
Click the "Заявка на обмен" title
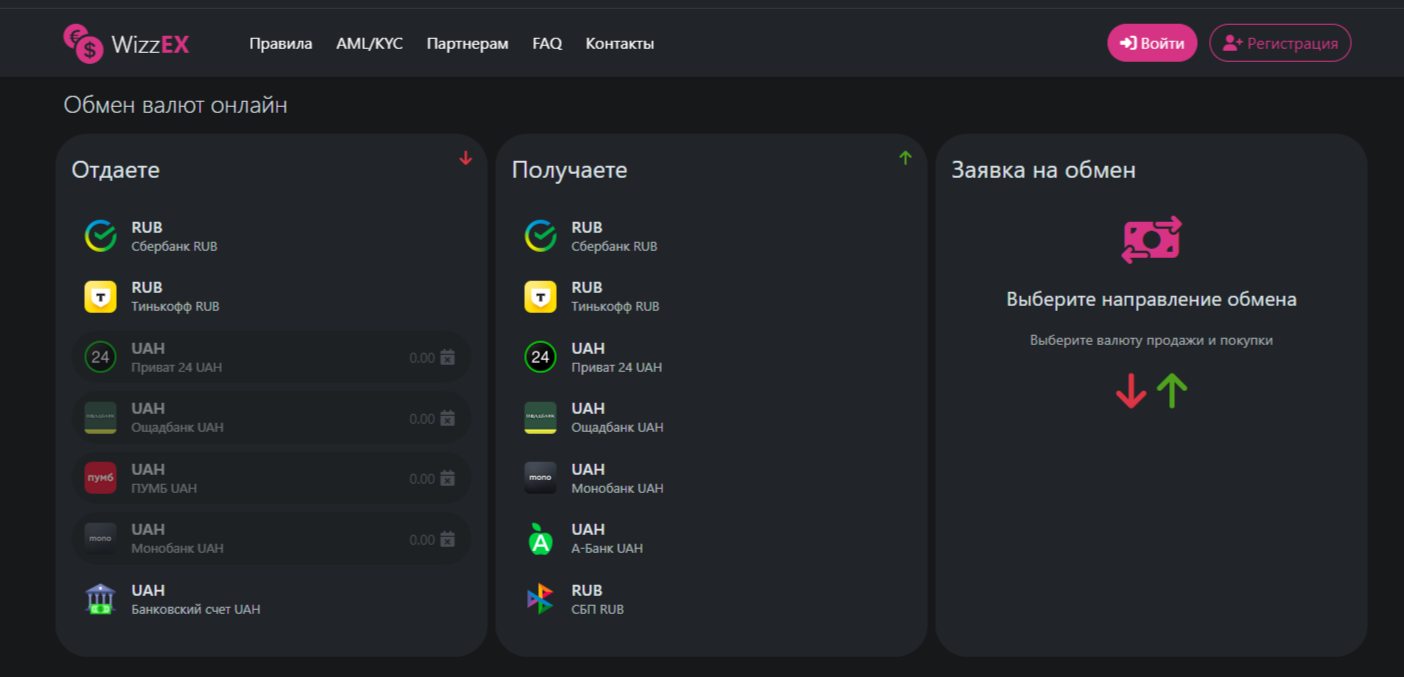(1044, 170)
